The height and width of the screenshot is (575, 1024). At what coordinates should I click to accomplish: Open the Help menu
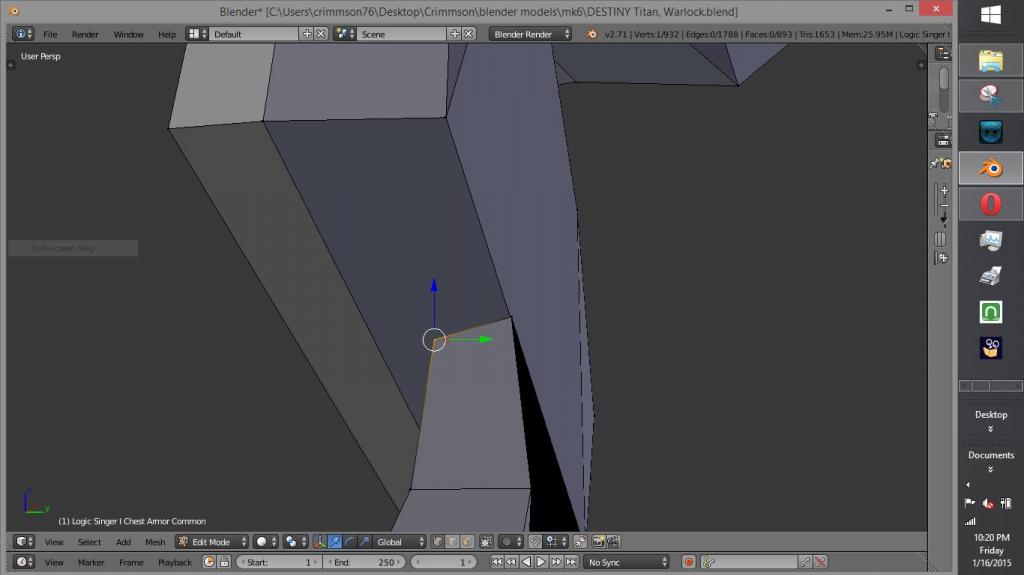167,34
